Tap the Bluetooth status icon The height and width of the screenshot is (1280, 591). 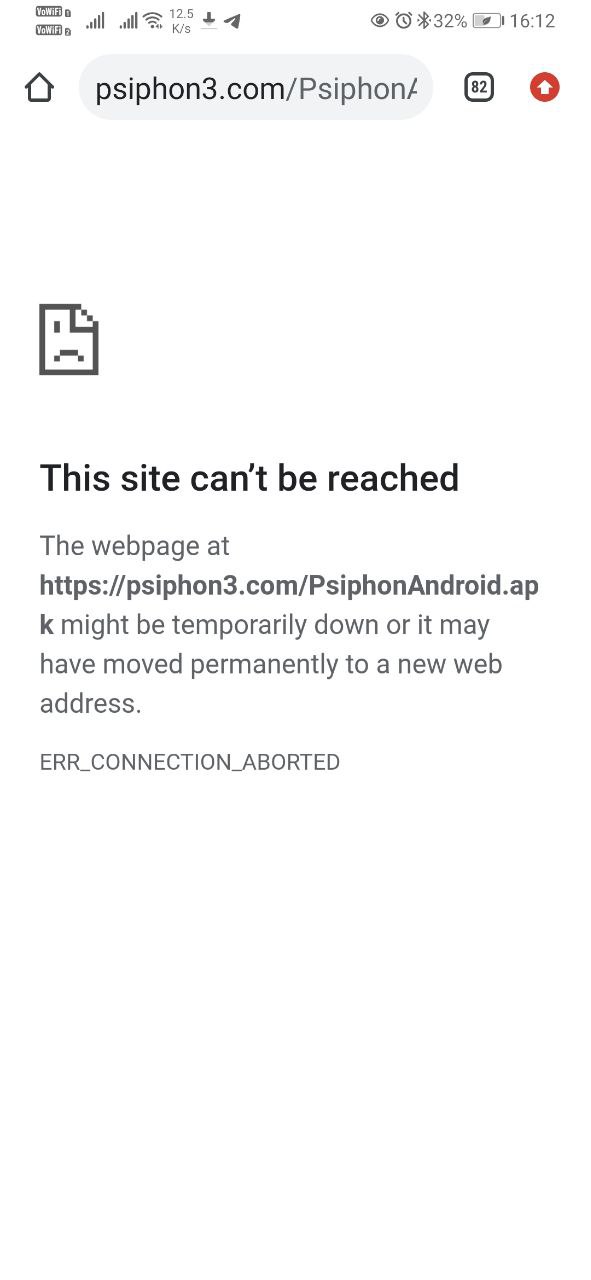pos(423,20)
